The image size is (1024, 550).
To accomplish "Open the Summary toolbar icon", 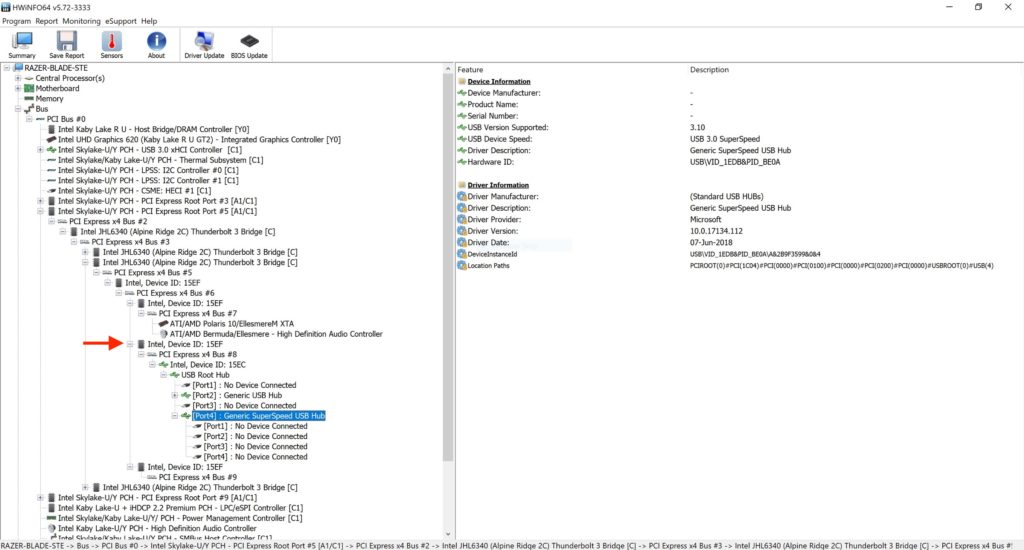I will pyautogui.click(x=22, y=43).
